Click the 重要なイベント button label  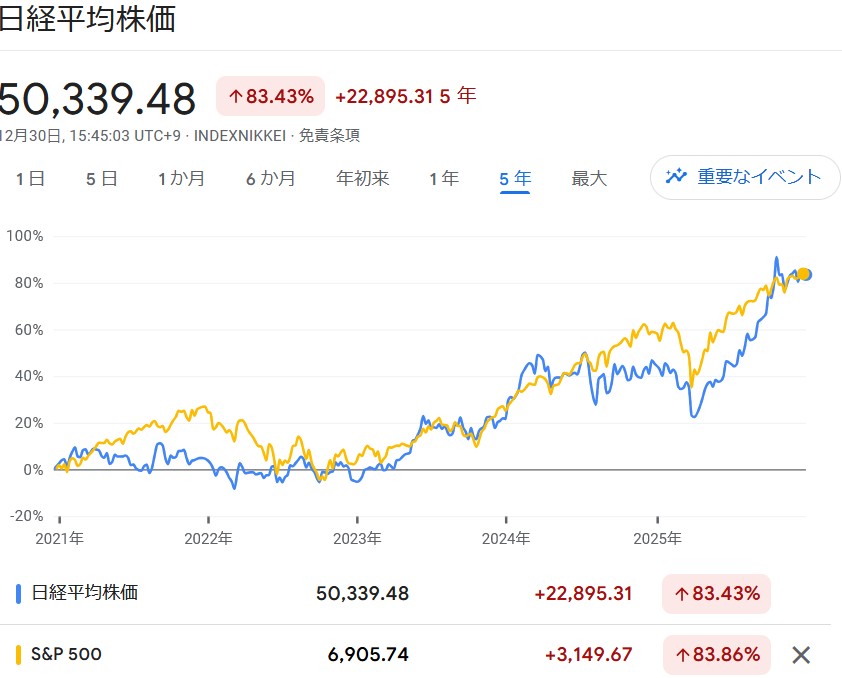[x=759, y=177]
